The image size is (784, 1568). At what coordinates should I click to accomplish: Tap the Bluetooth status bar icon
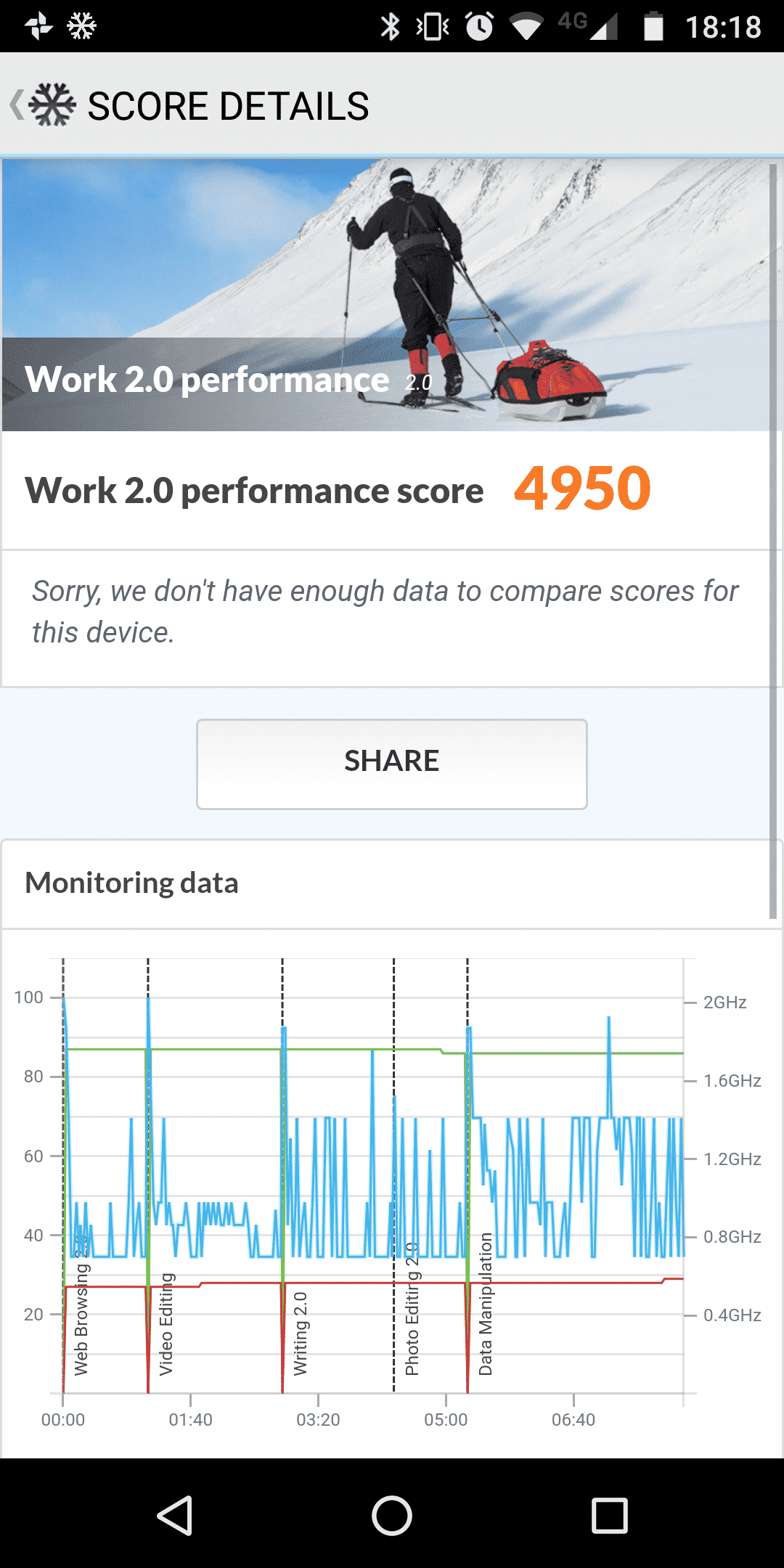click(x=390, y=27)
